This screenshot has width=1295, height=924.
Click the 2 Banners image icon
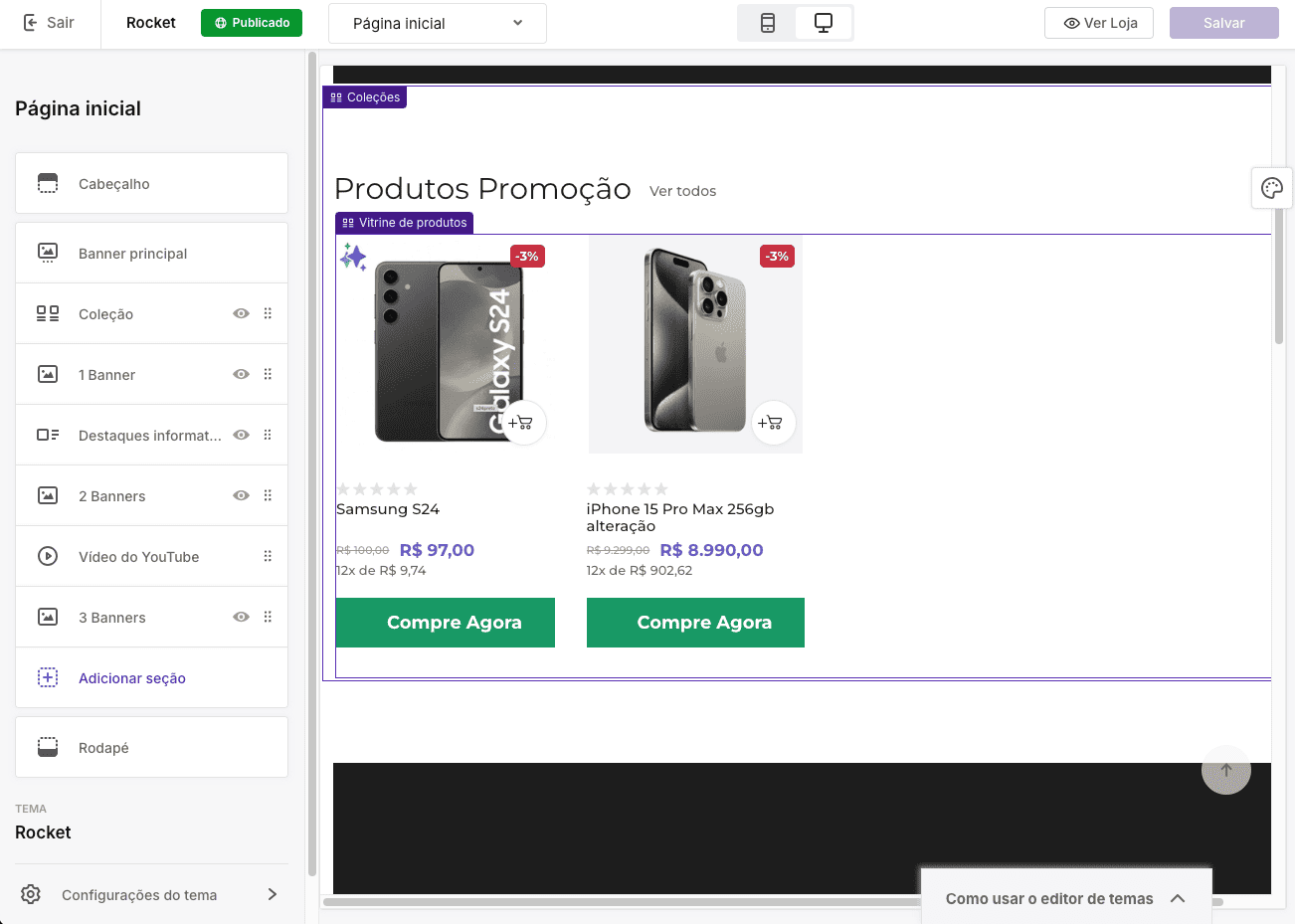point(48,495)
